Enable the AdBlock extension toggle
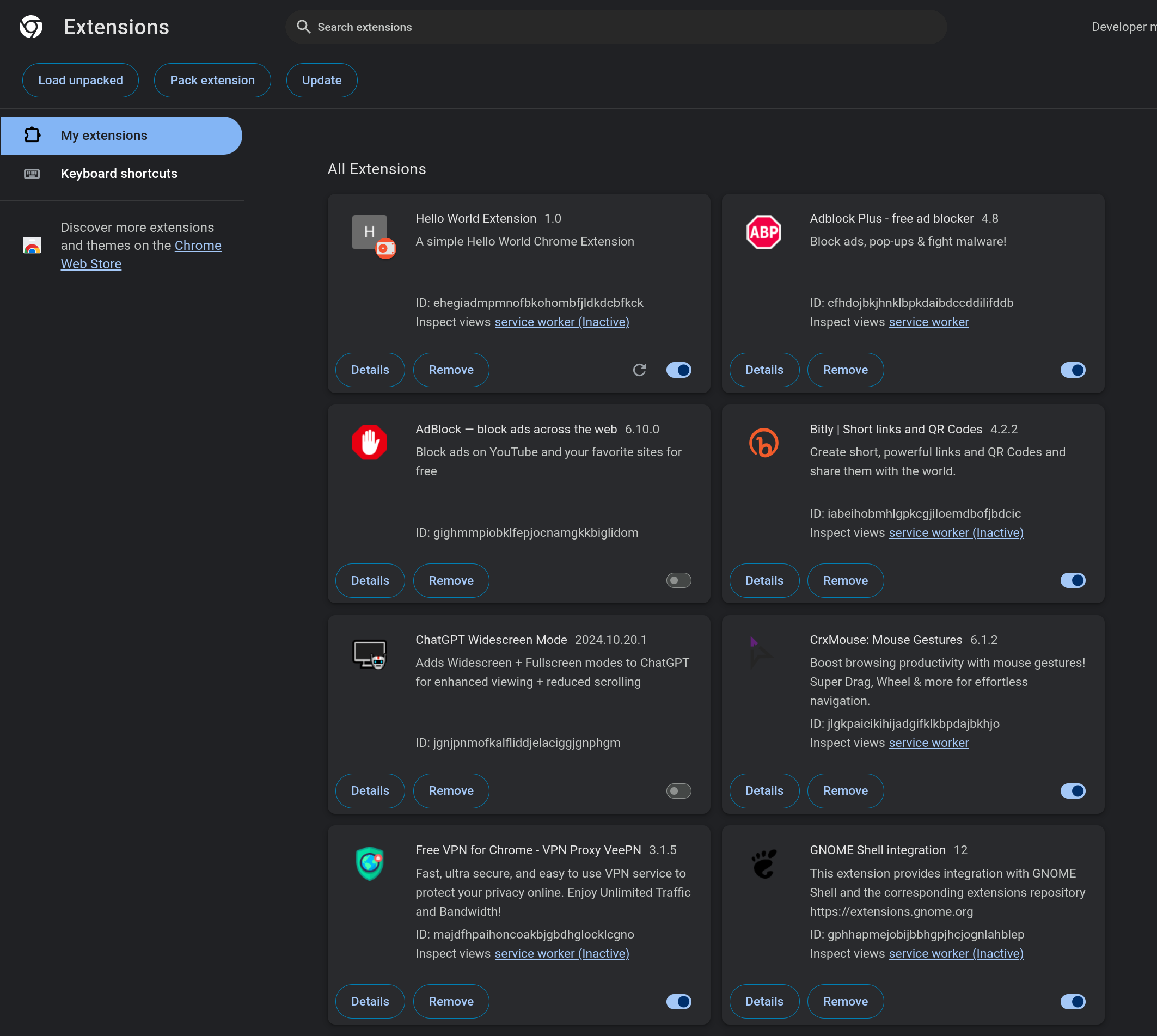The image size is (1157, 1036). coord(679,581)
